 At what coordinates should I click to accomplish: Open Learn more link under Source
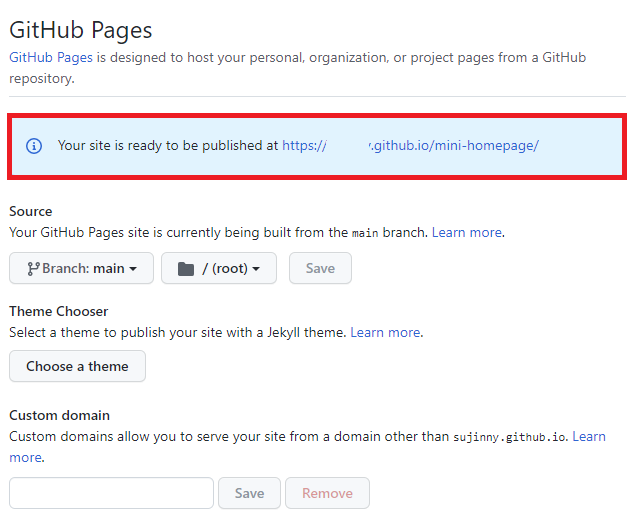467,233
